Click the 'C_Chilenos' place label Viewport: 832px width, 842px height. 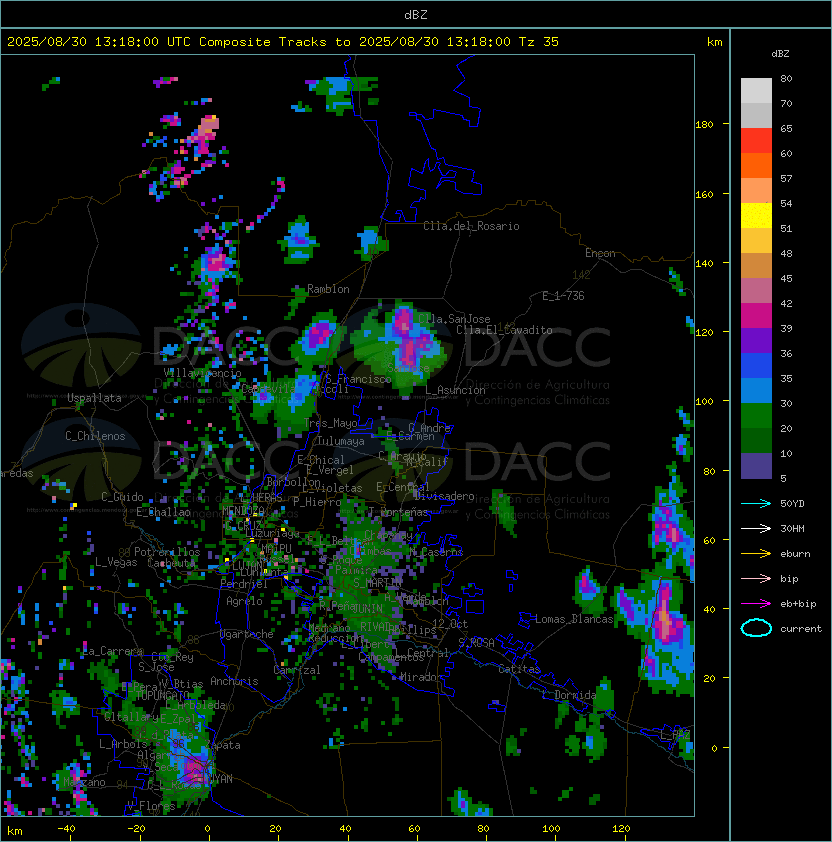pyautogui.click(x=95, y=436)
